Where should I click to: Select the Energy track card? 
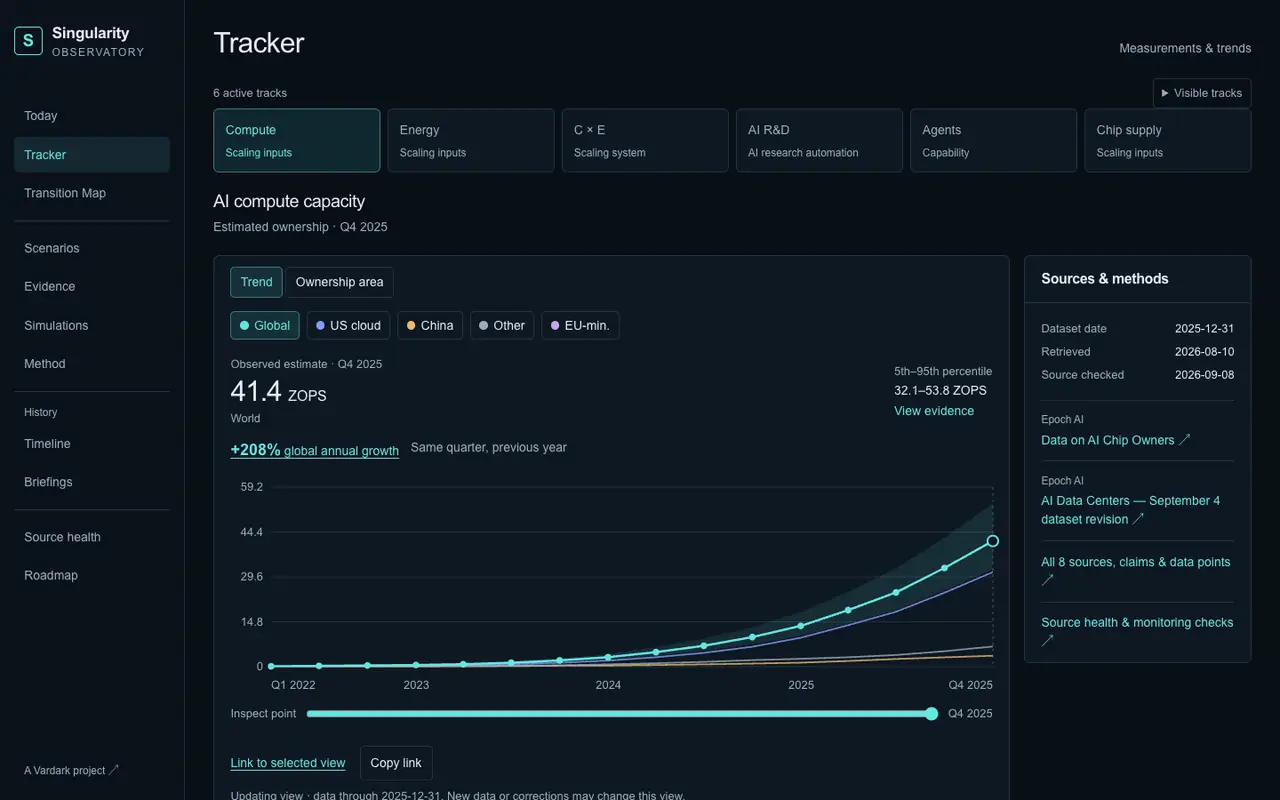coord(471,141)
